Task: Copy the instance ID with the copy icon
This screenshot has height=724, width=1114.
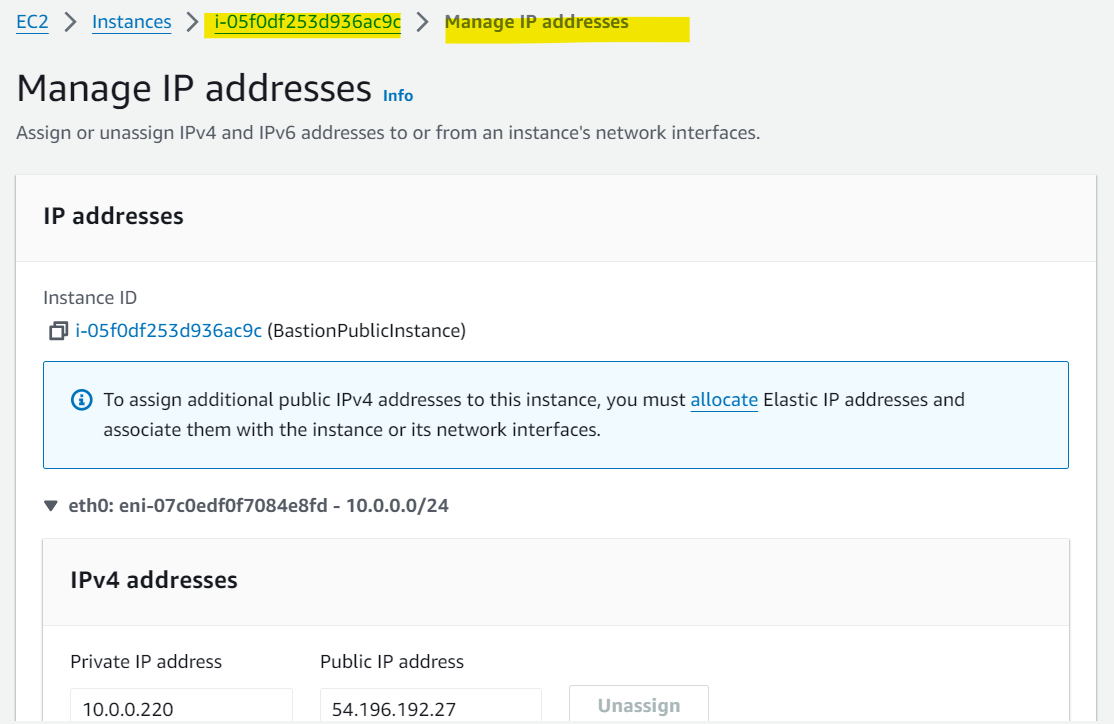Action: [x=58, y=330]
